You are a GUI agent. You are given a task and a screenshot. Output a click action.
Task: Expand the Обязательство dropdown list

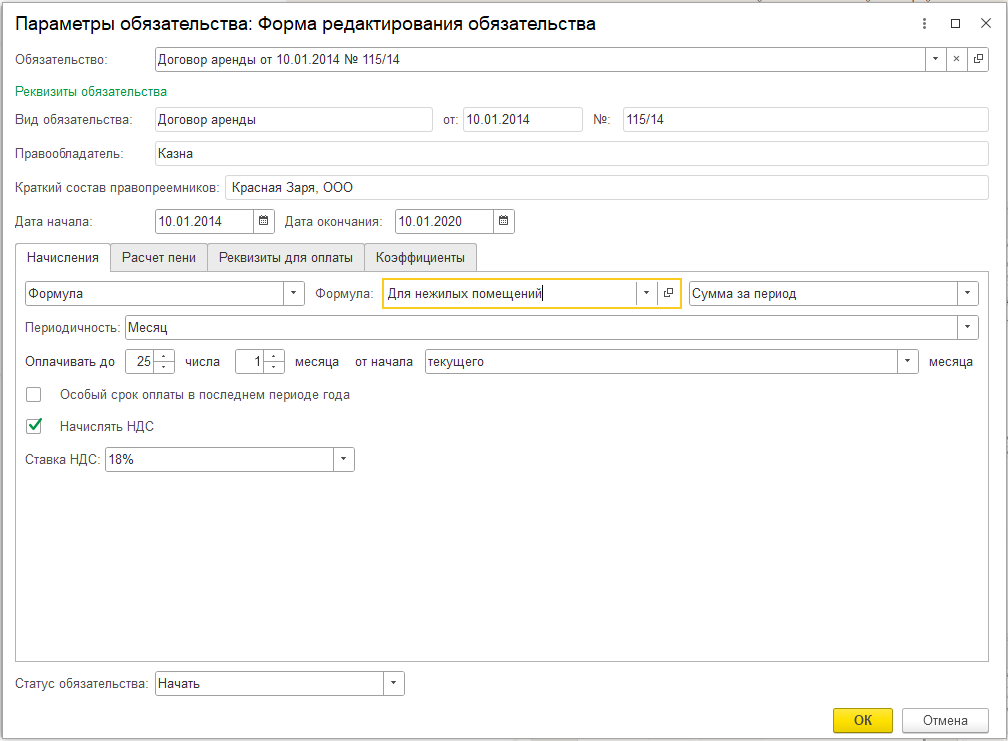coord(935,59)
